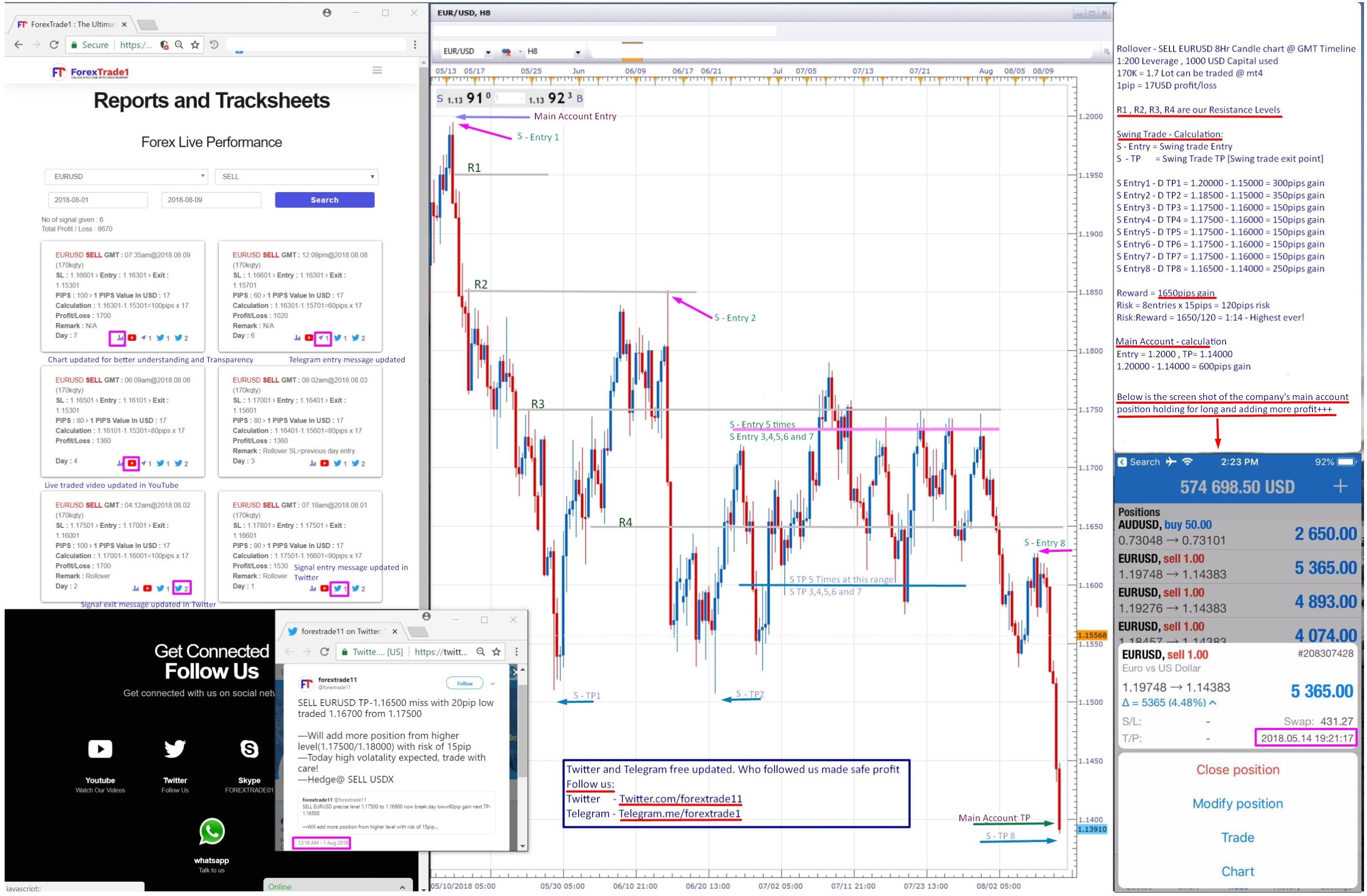Image resolution: width=1367 pixels, height=896 pixels.
Task: Collapse the Online chat widget chevron
Action: pos(402,888)
